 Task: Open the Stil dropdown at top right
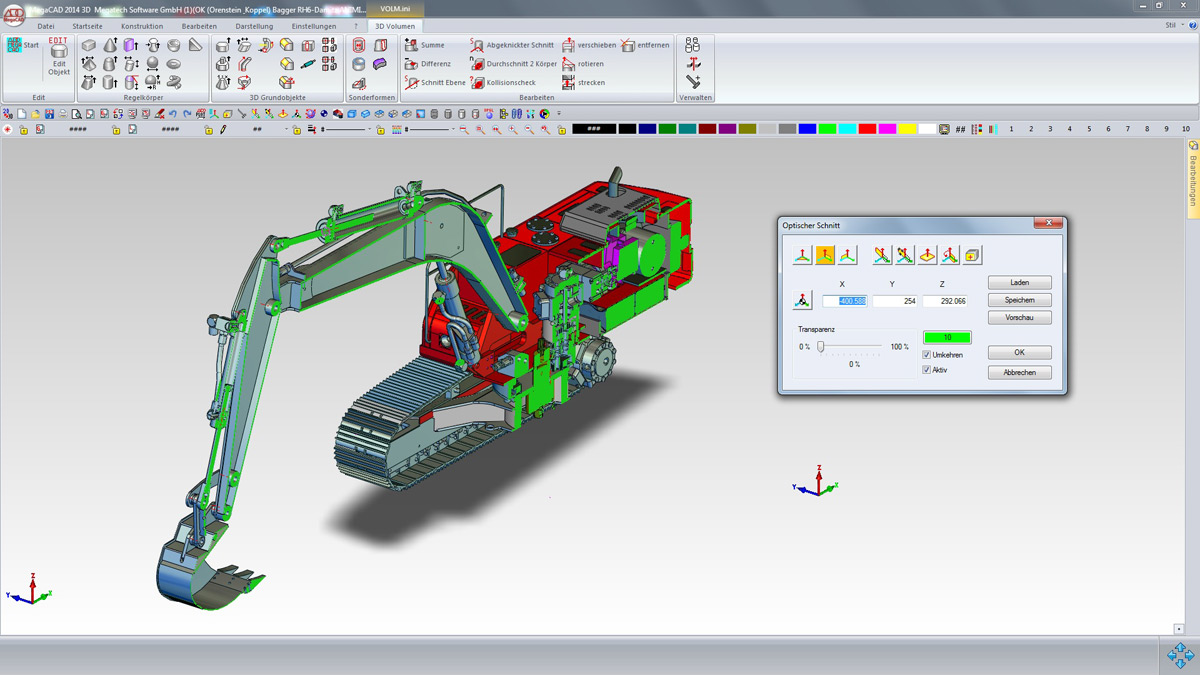pyautogui.click(x=1173, y=25)
